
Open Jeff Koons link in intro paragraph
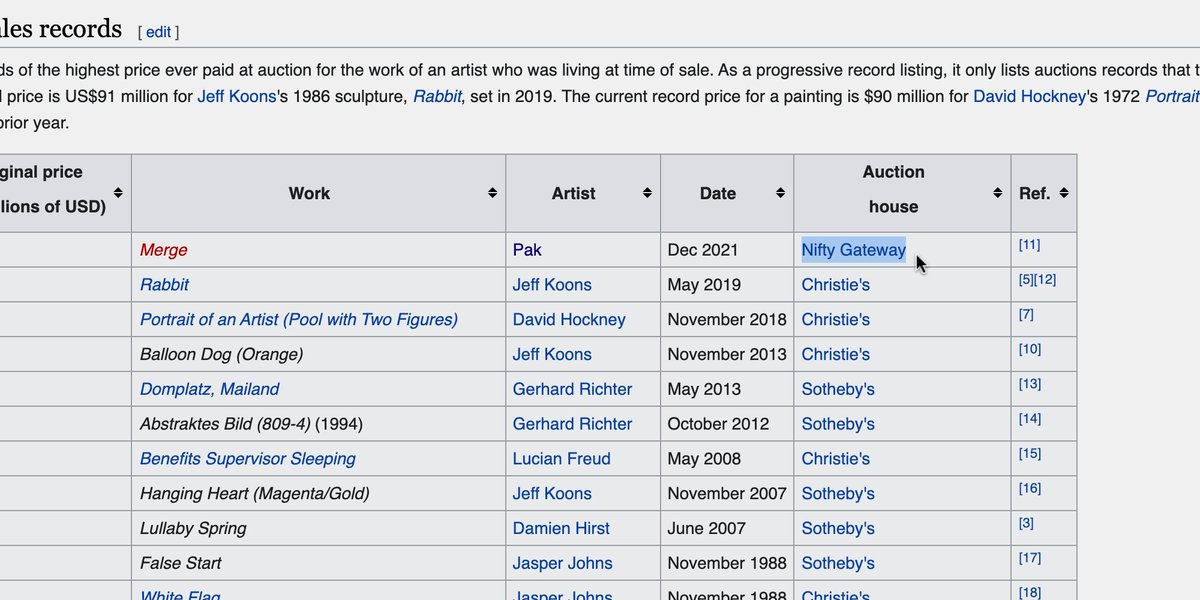(x=236, y=97)
